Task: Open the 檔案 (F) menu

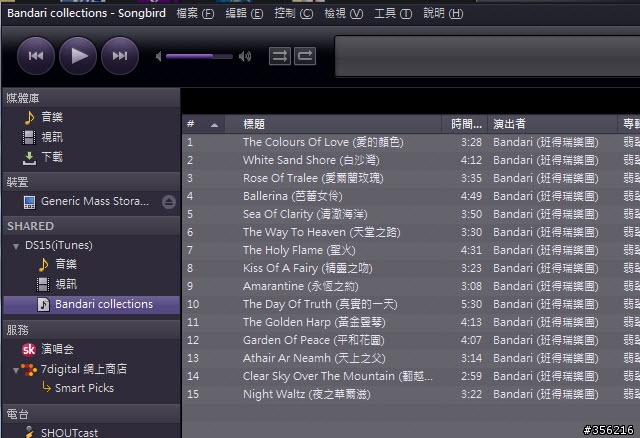Action: pos(195,13)
